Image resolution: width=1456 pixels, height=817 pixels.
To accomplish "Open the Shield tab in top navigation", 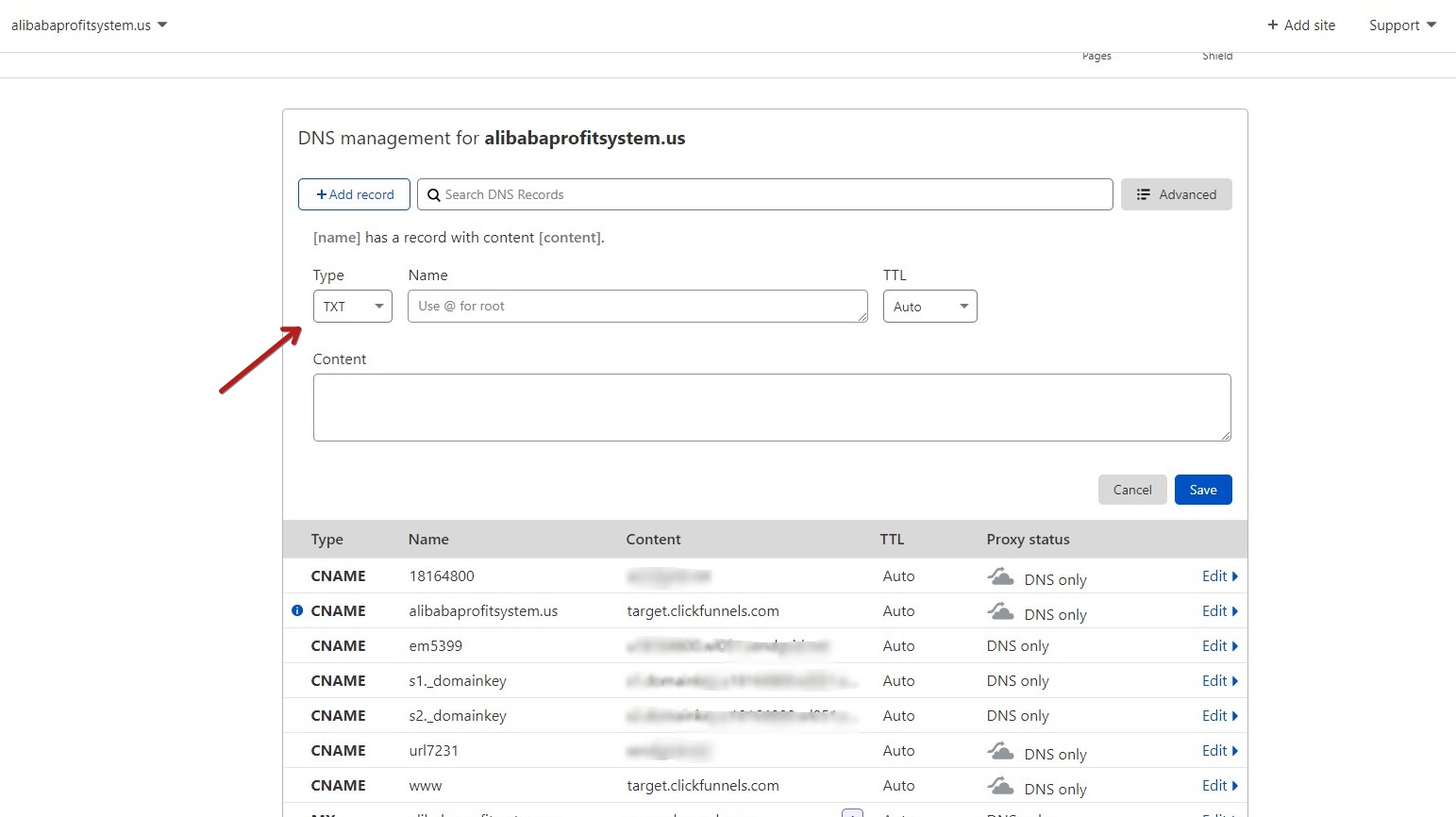I will click(1217, 57).
